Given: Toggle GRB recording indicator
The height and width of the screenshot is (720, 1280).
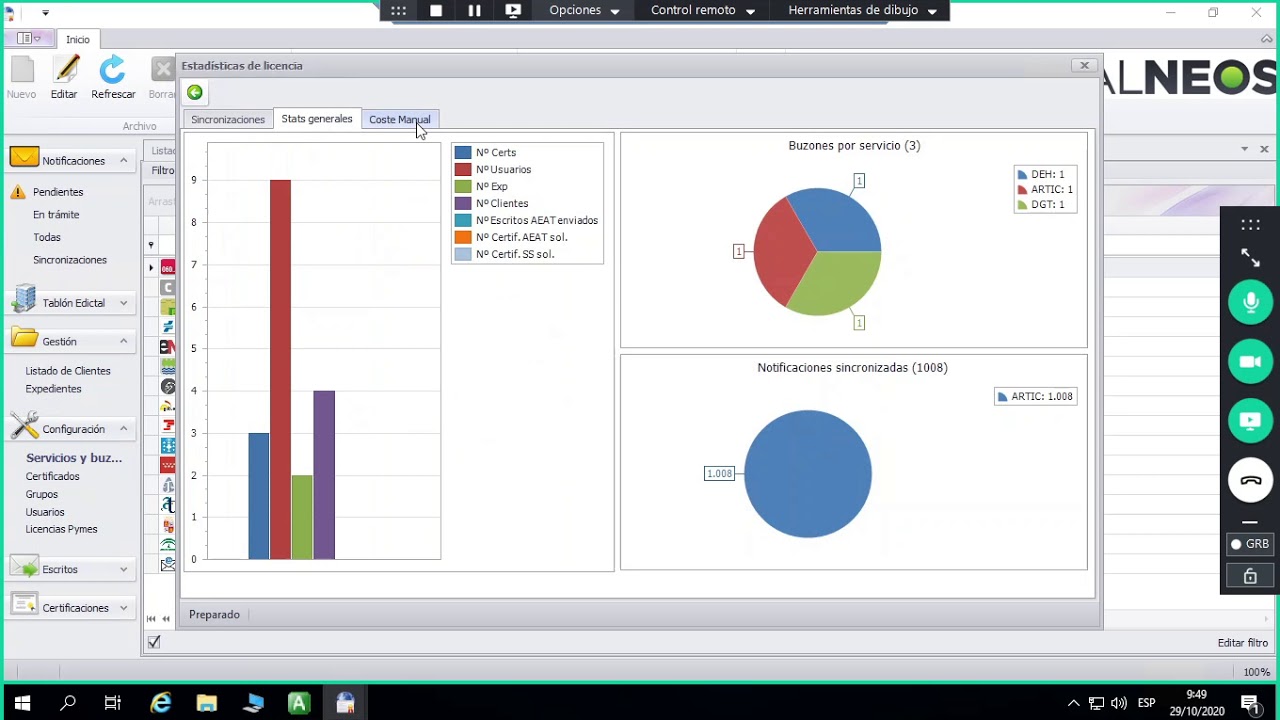Looking at the screenshot, I should 1250,544.
